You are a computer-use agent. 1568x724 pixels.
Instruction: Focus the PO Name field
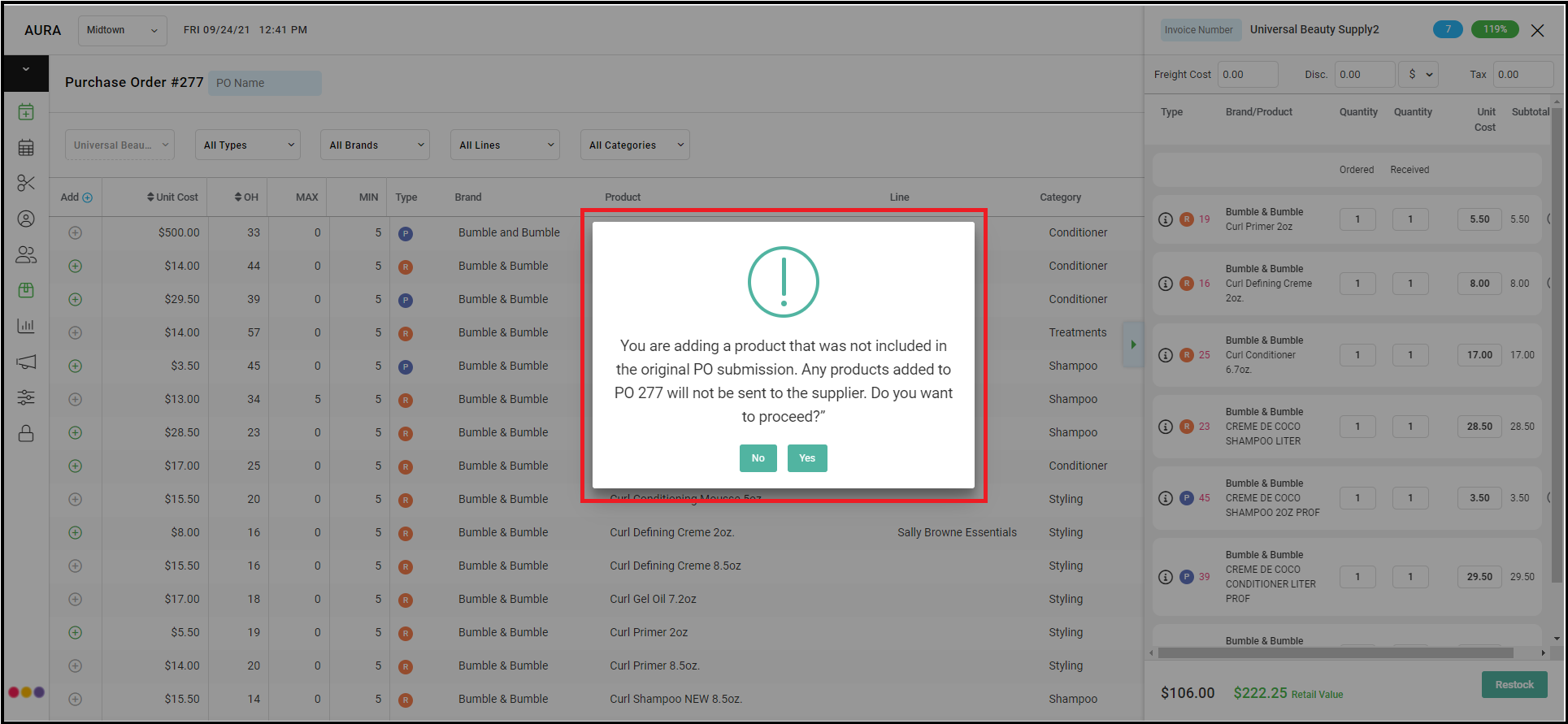pos(265,83)
